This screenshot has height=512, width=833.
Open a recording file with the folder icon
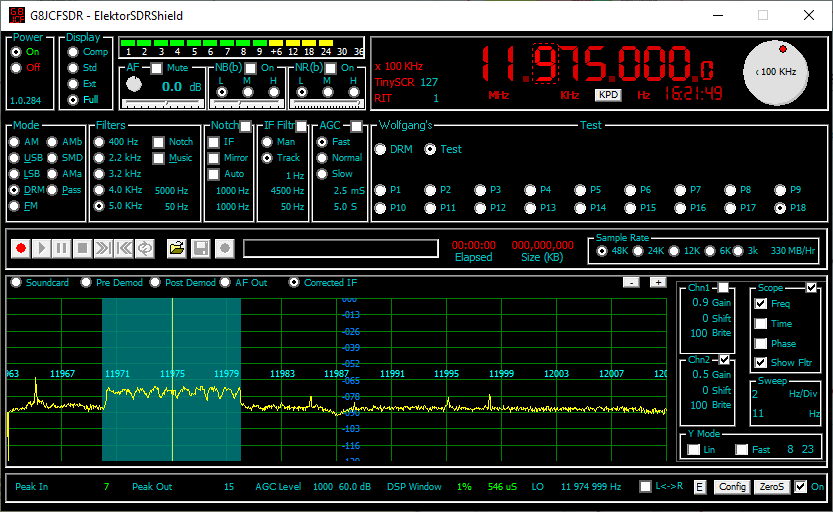pos(177,247)
